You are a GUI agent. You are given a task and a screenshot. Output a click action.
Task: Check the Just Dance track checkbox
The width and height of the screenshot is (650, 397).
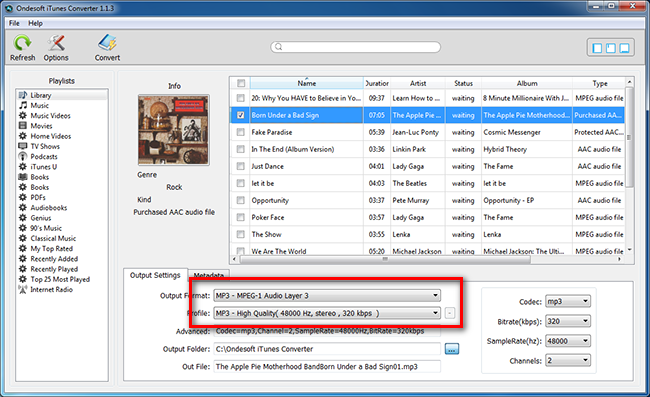(240, 166)
